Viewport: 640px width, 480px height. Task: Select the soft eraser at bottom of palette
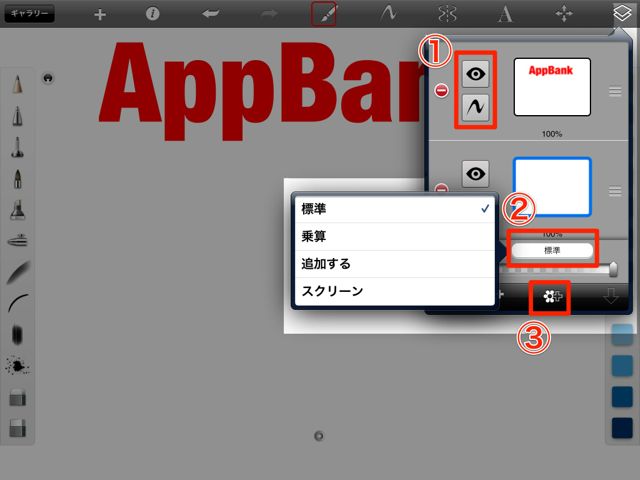point(18,428)
